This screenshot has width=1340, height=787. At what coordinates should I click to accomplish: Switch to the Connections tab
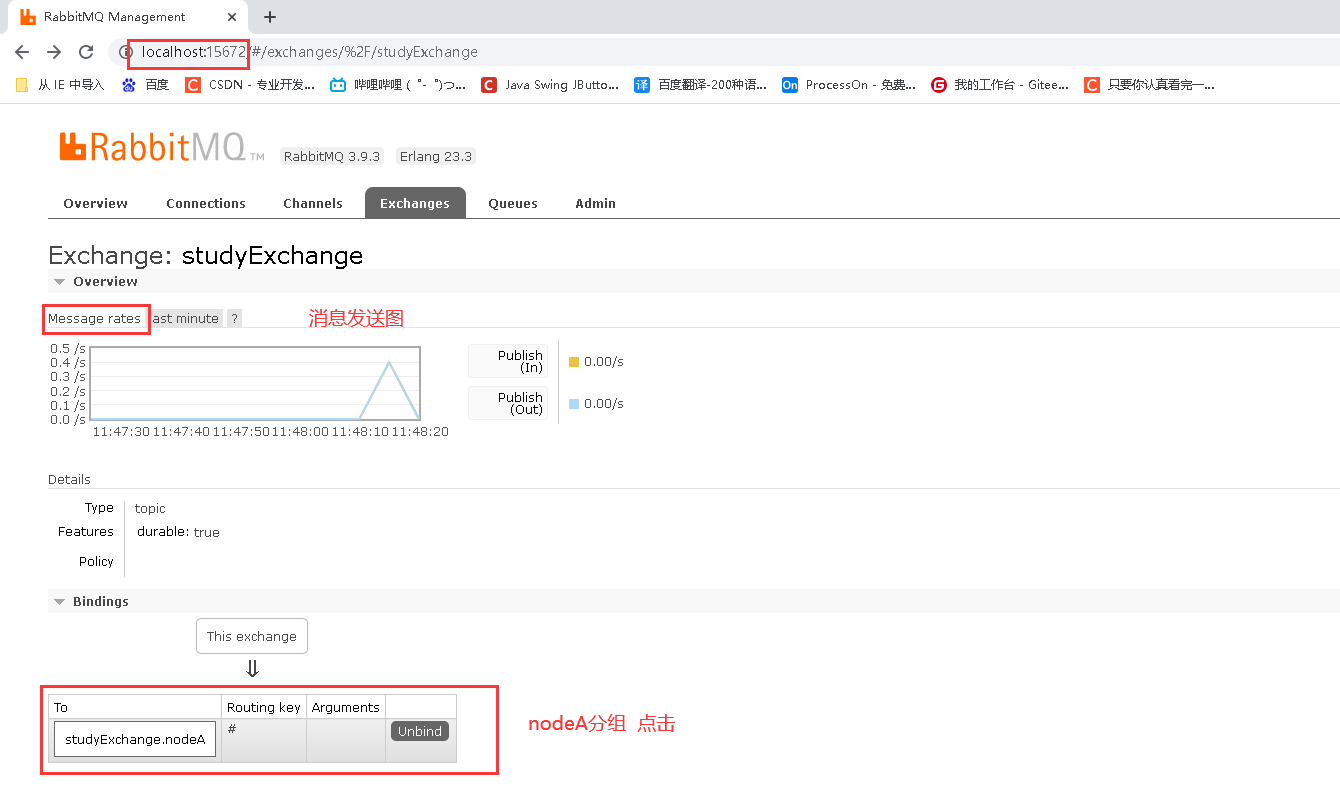[206, 203]
